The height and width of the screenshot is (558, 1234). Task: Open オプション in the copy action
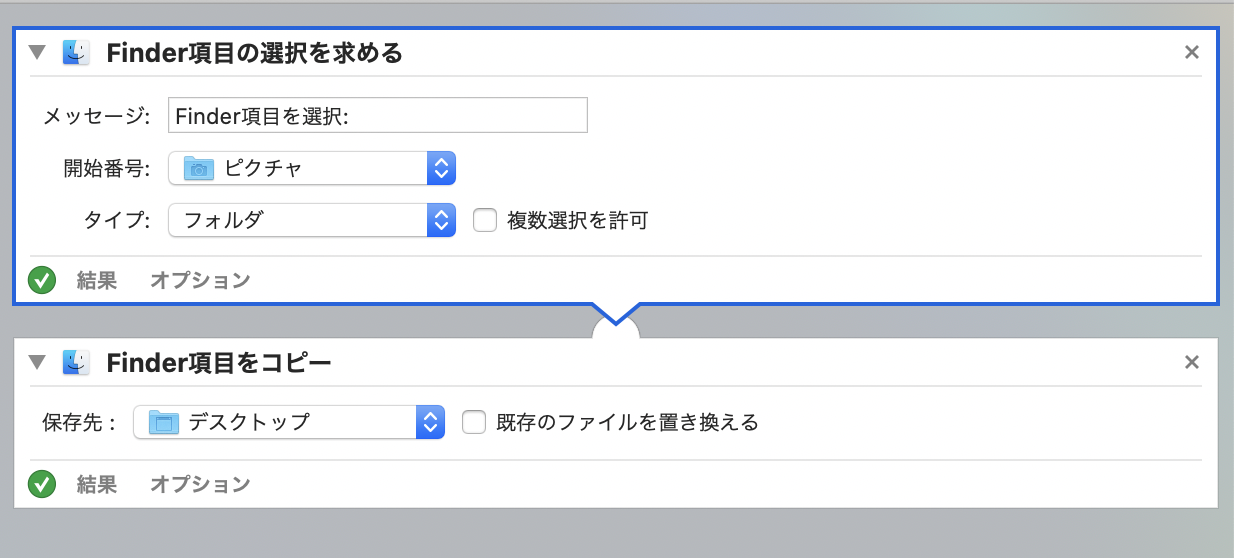click(x=200, y=485)
